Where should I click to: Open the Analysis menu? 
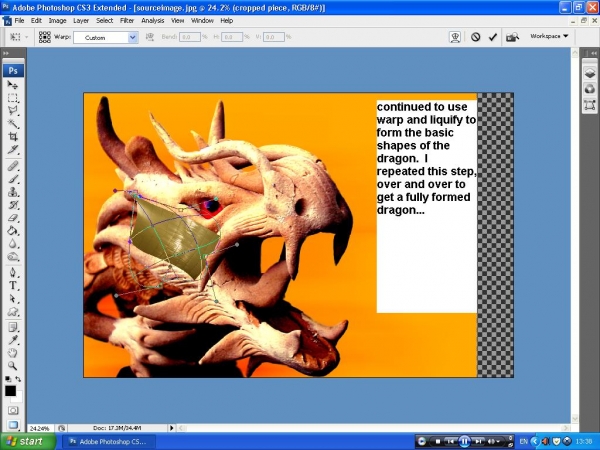pos(152,21)
